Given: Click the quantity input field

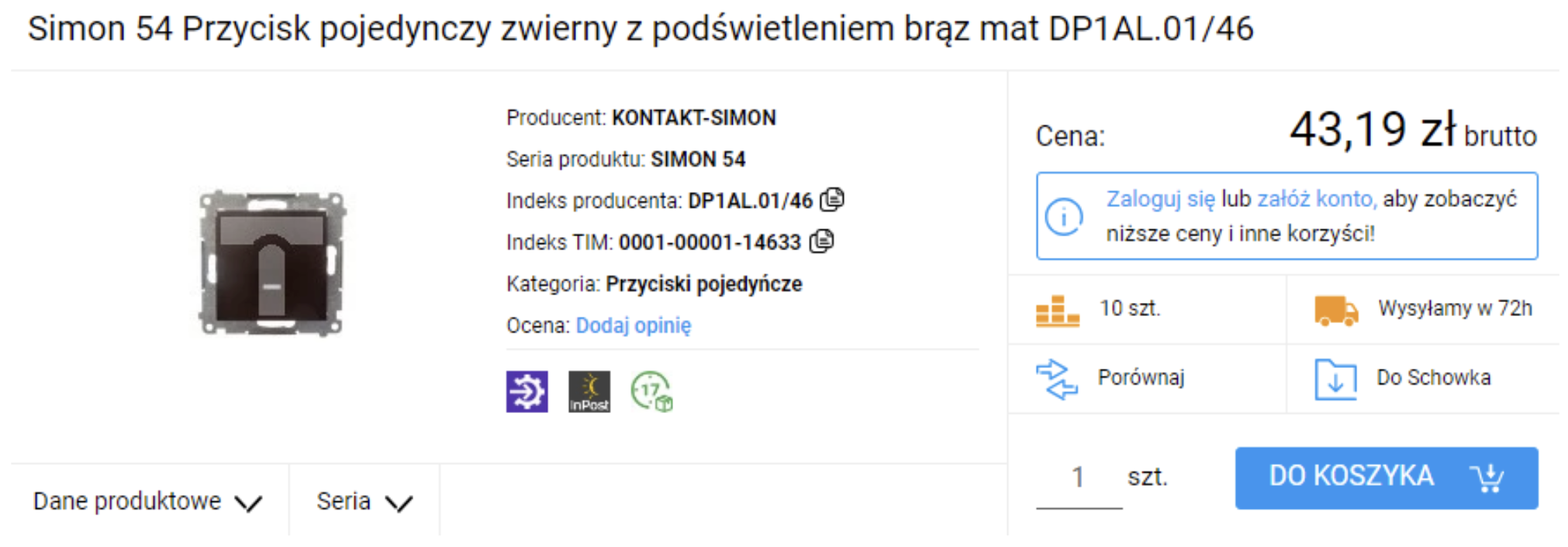Looking at the screenshot, I should click(x=1079, y=477).
